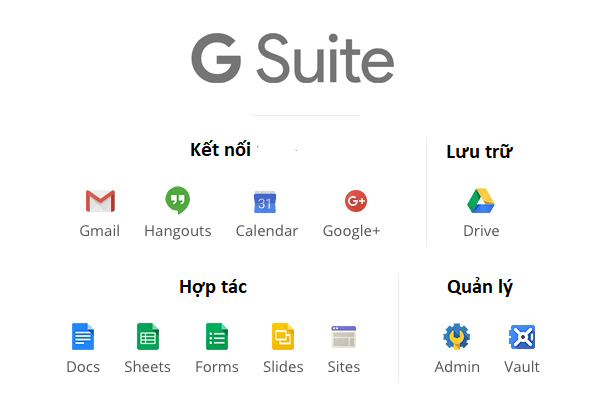Select the Lưu trữ section heading
Viewport: 607px width, 412px height.
[480, 151]
